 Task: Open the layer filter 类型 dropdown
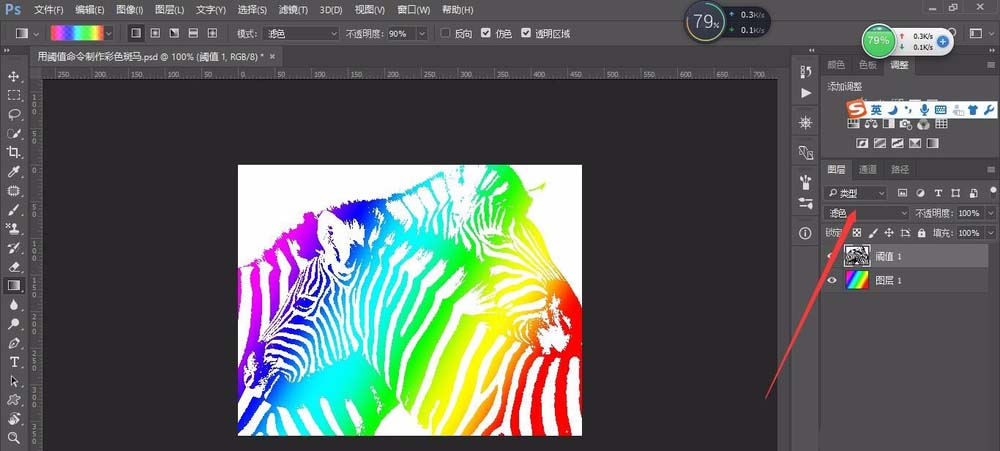tap(855, 192)
